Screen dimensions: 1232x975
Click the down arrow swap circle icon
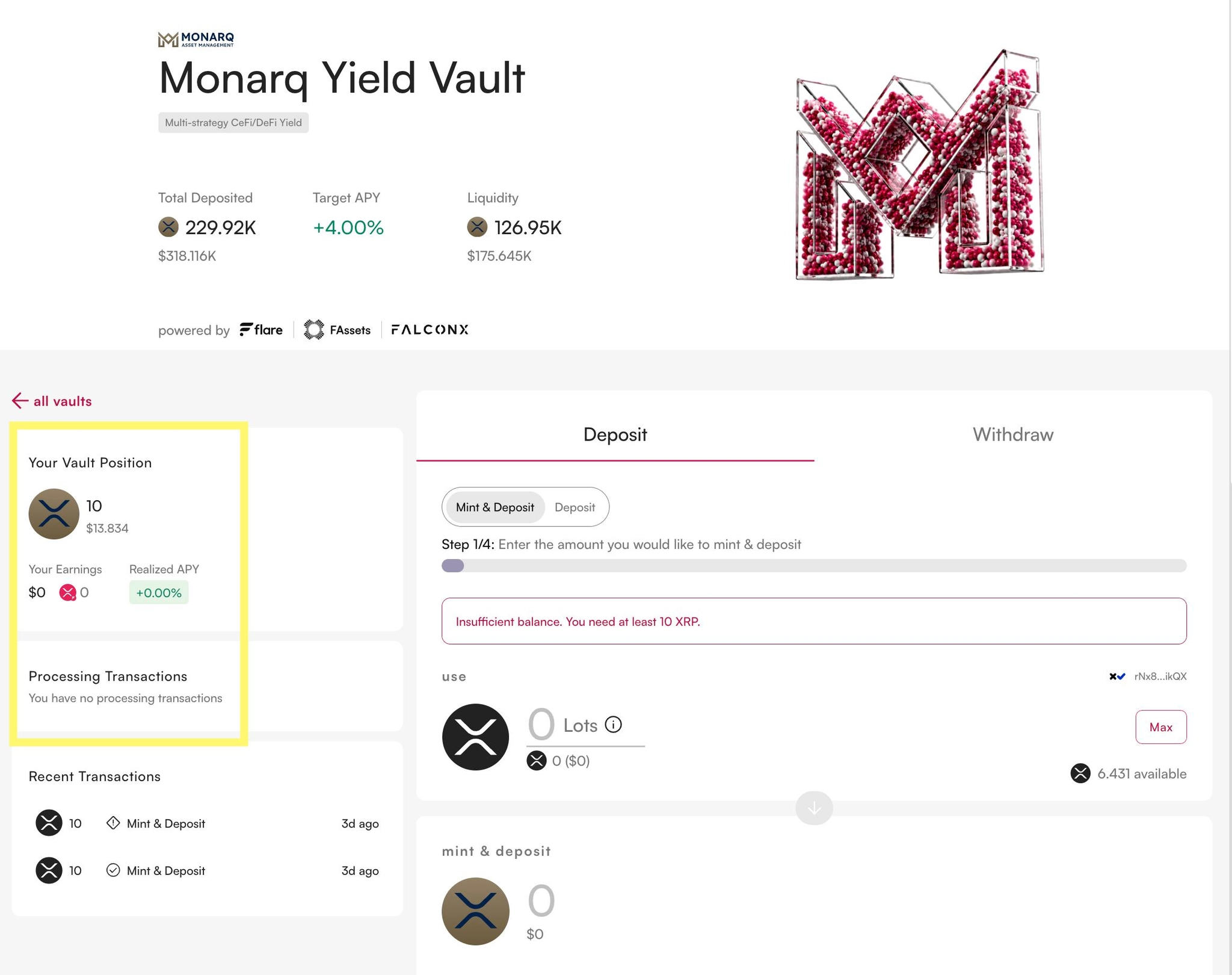pos(814,808)
